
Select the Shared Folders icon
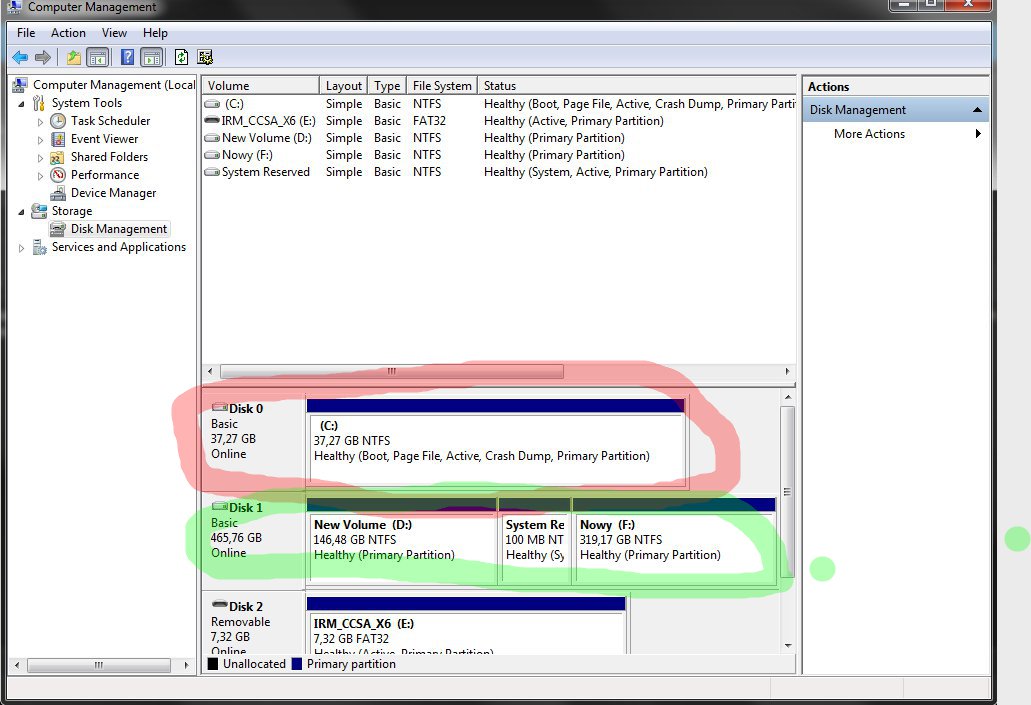coord(59,157)
